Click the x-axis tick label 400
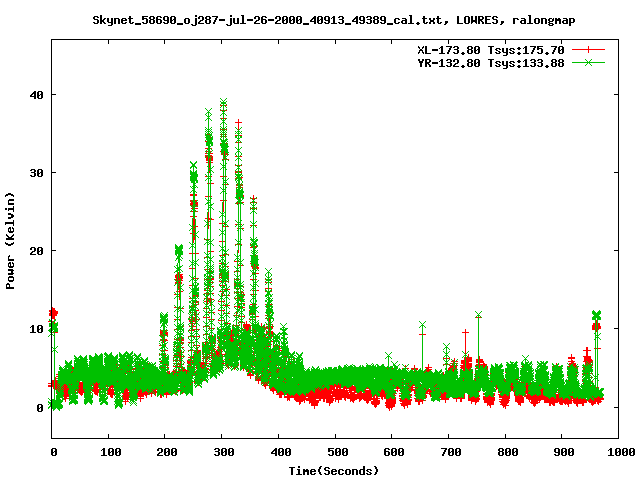The height and width of the screenshot is (480, 640). click(x=280, y=452)
